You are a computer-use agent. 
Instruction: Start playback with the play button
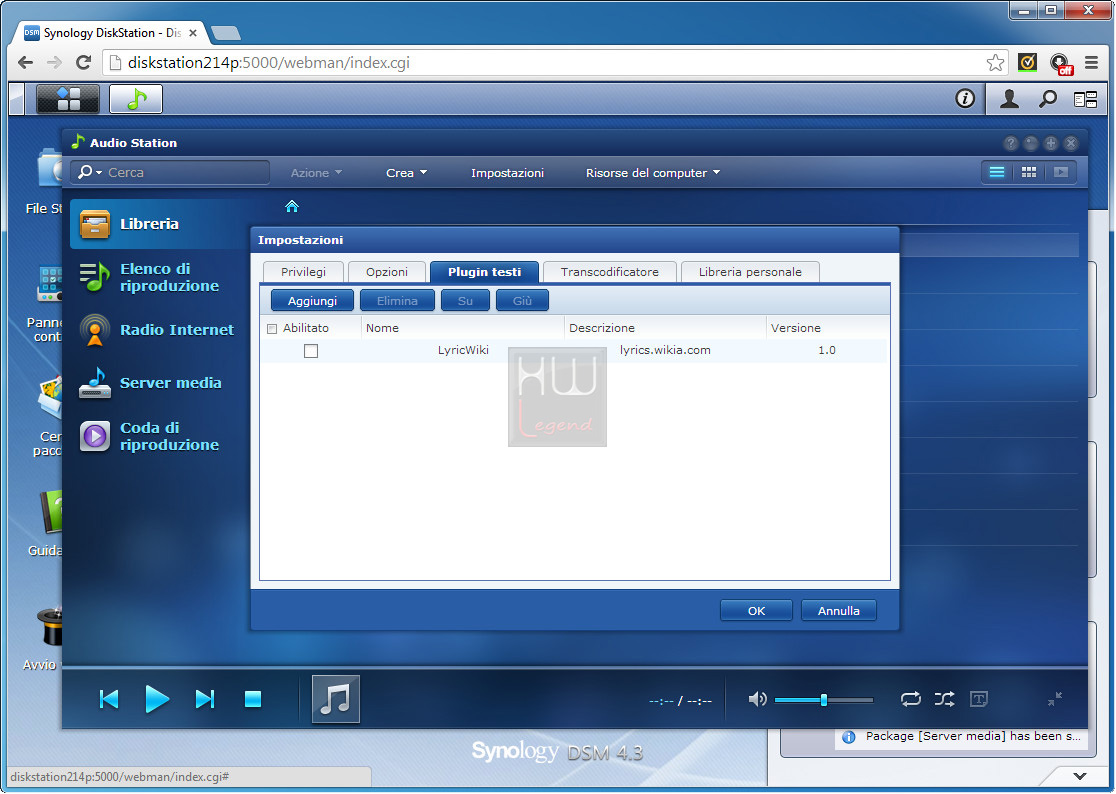[x=157, y=699]
